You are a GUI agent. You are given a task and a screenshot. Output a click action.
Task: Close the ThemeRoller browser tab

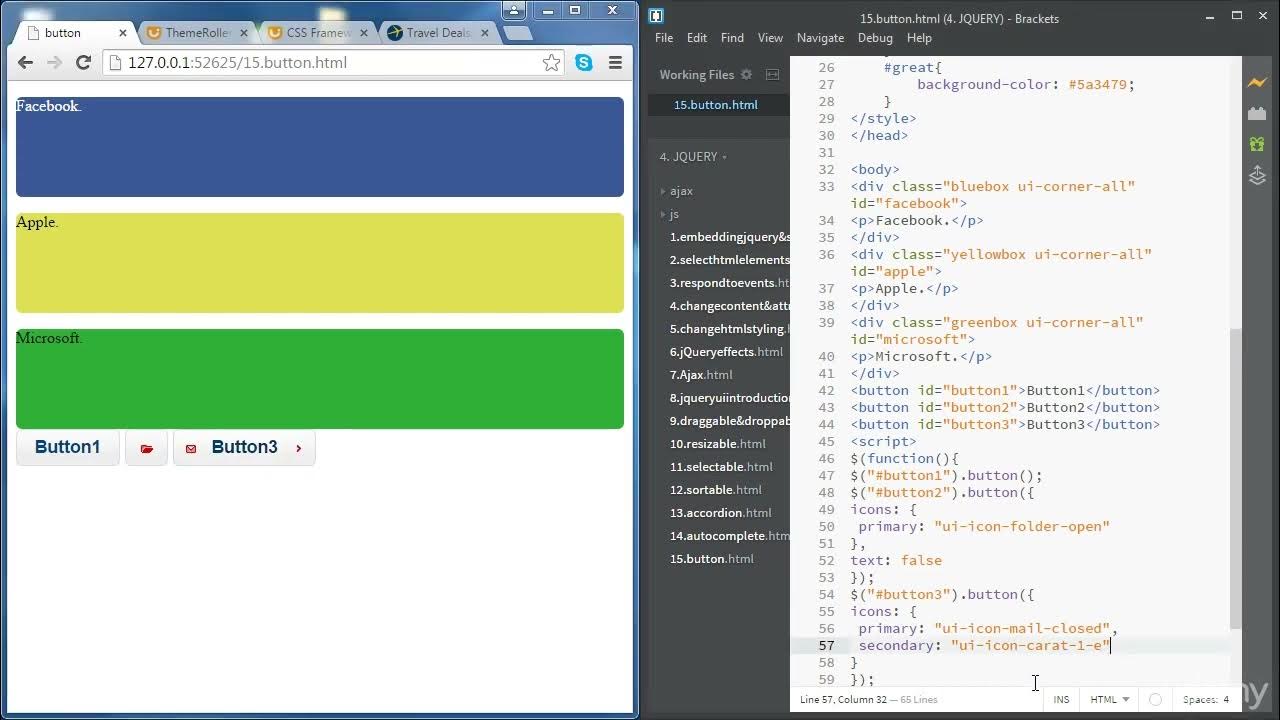pyautogui.click(x=243, y=33)
